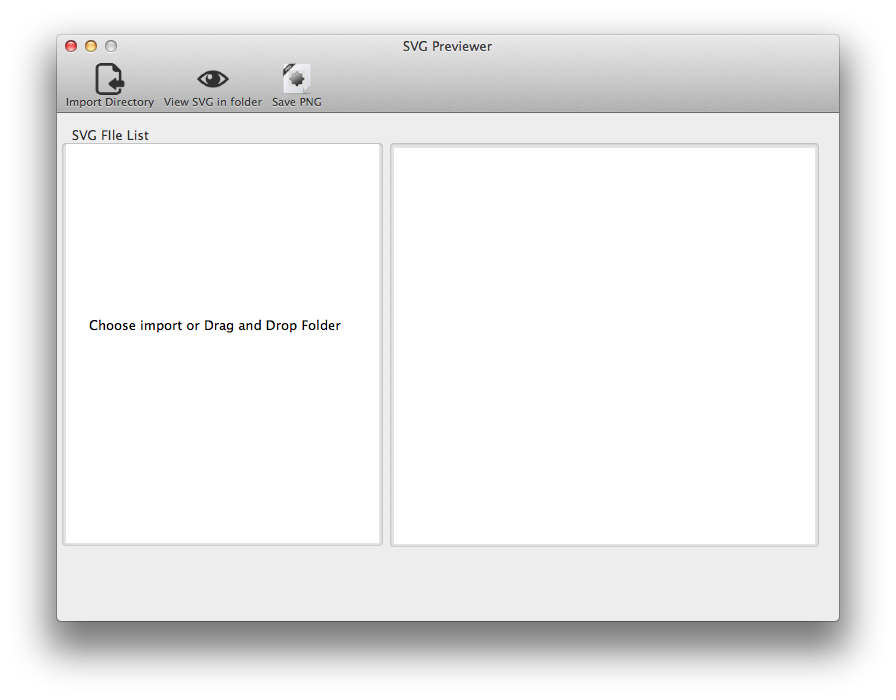896x700 pixels.
Task: Click the 'SVG Previewer' window title
Action: click(x=447, y=46)
